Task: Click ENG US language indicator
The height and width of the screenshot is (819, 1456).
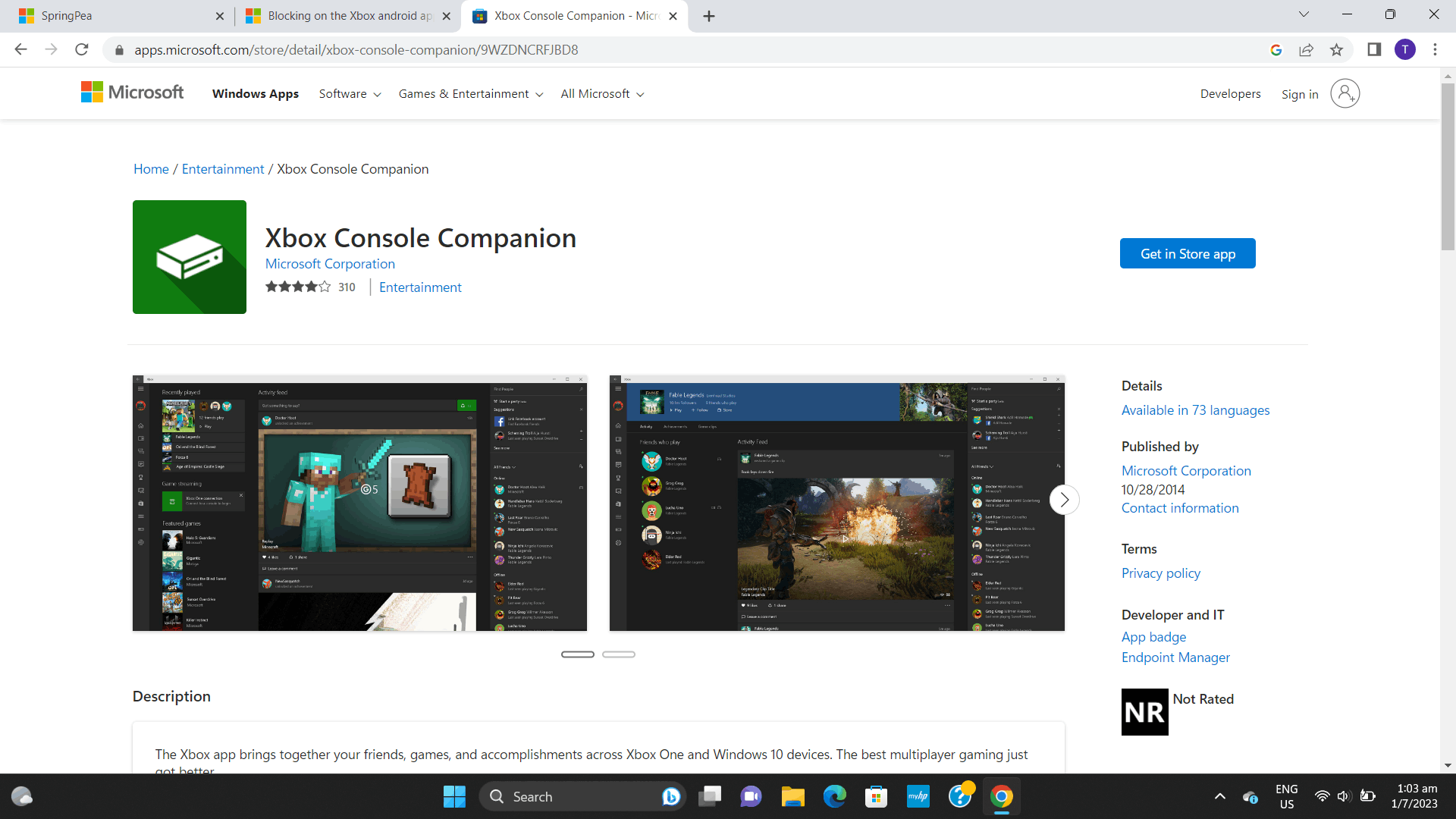Action: [x=1287, y=796]
